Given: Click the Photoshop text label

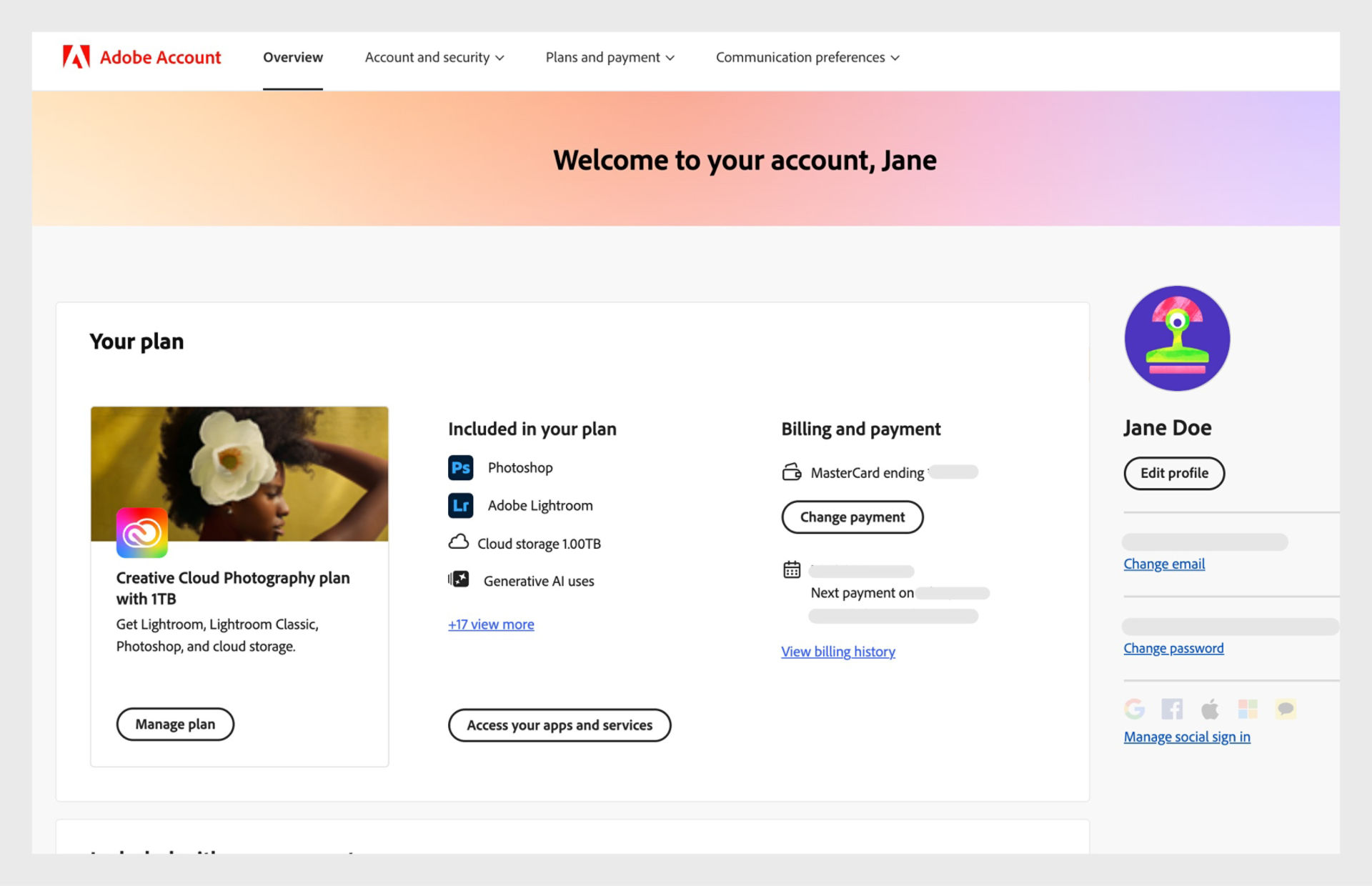Looking at the screenshot, I should 520,468.
